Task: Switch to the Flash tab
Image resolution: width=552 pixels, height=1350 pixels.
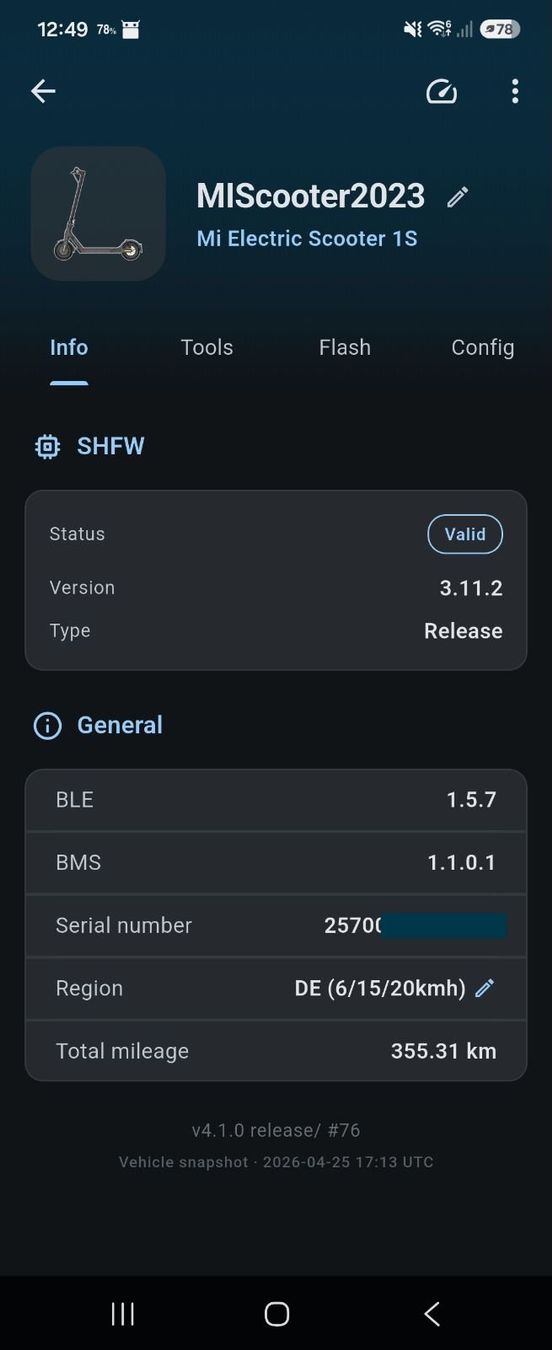Action: [345, 347]
